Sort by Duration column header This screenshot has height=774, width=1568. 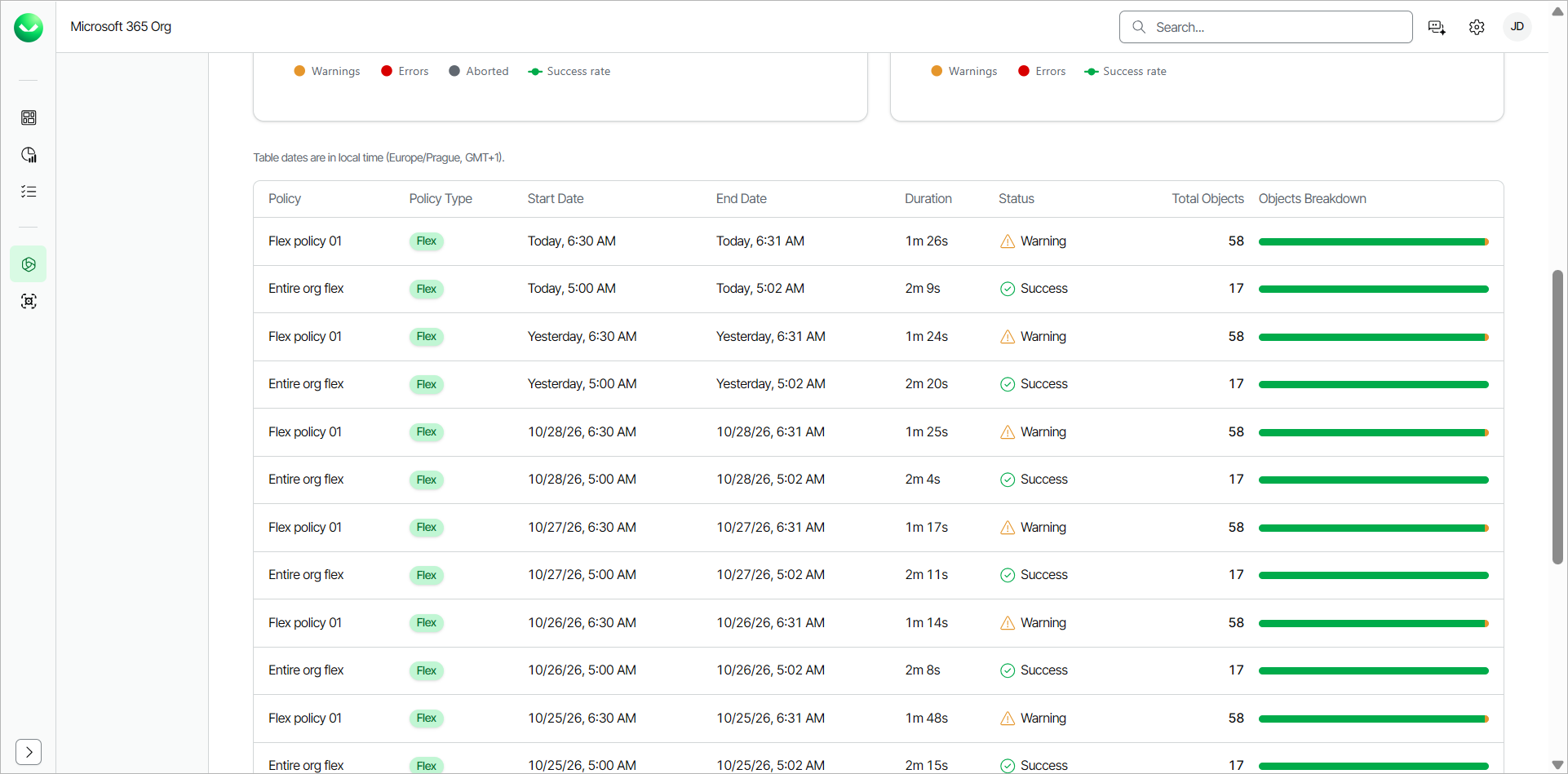point(928,199)
